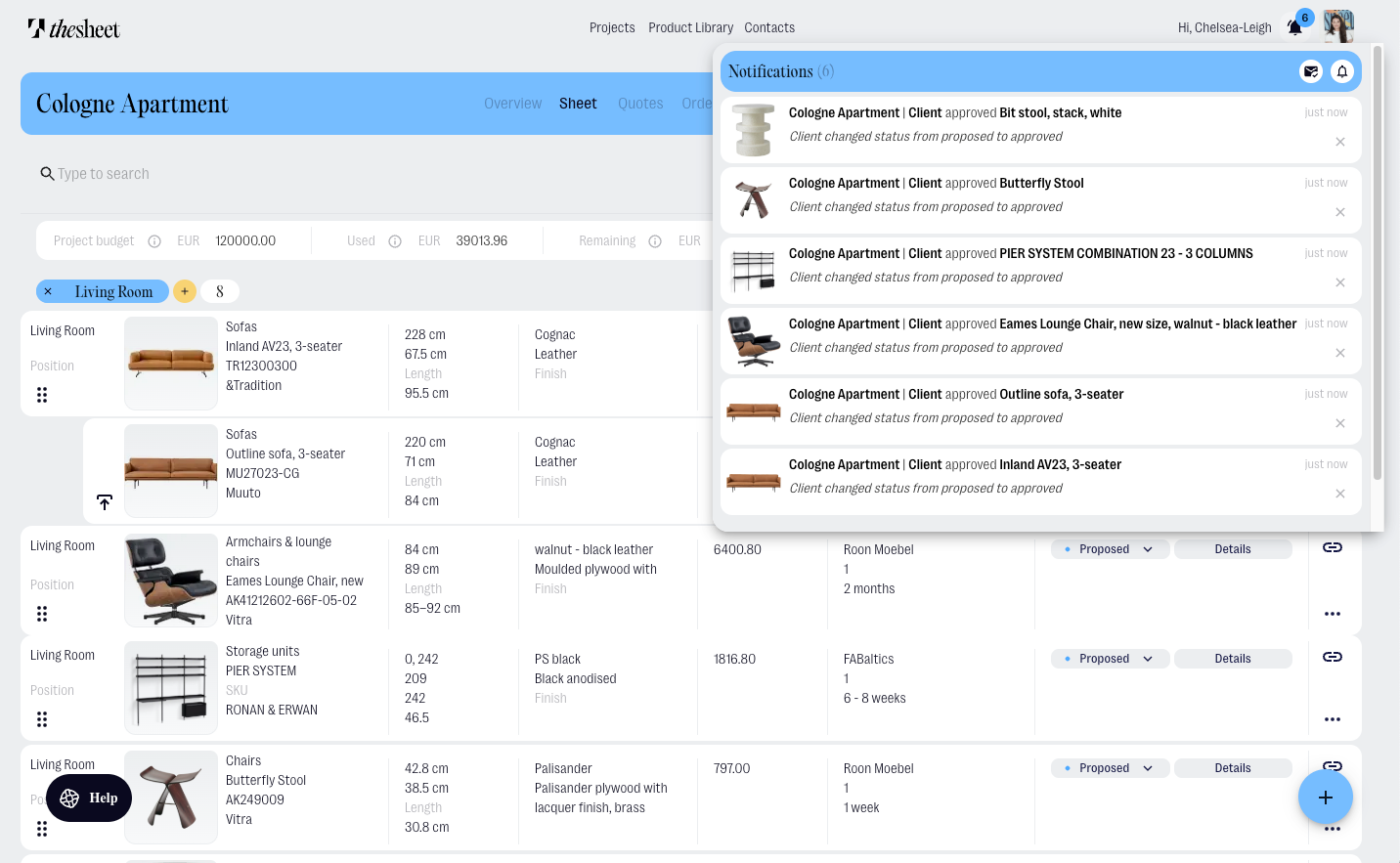Open Butterfly Stool thumbnail in sheet
The image size is (1400, 863).
click(171, 798)
